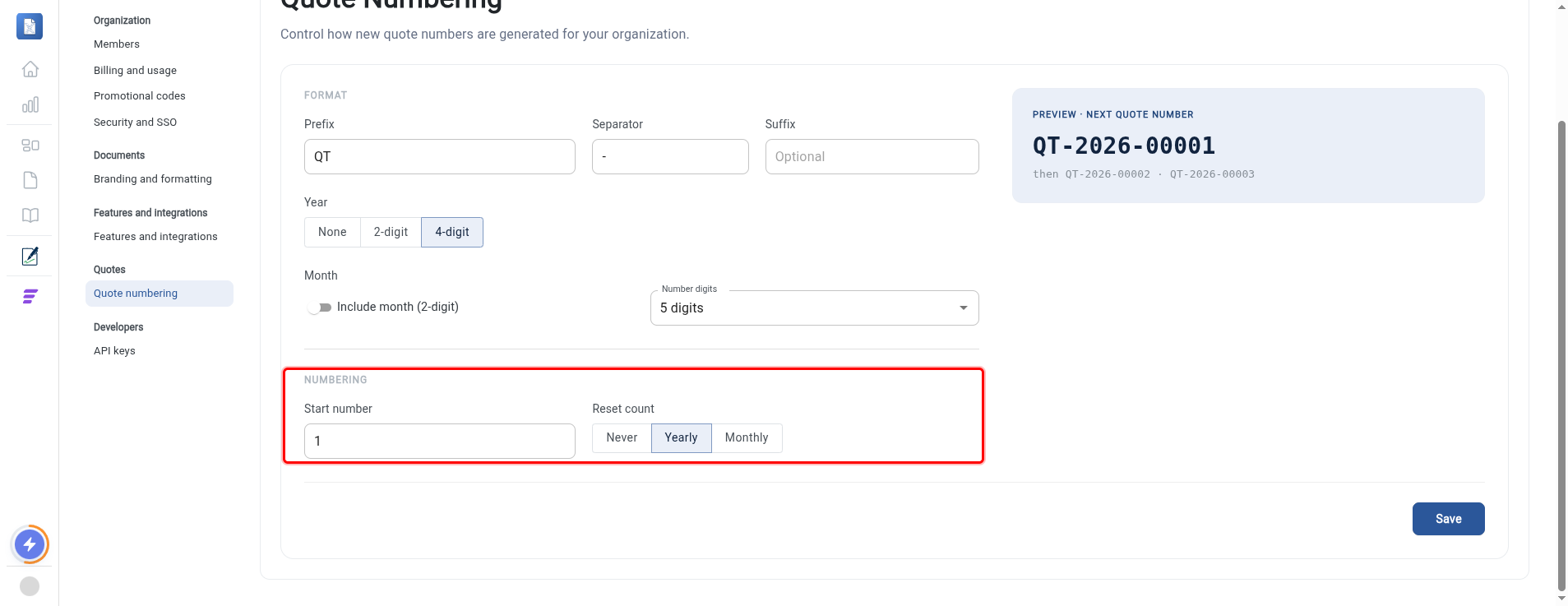
Task: Set reset count to Yearly
Action: tap(681, 437)
